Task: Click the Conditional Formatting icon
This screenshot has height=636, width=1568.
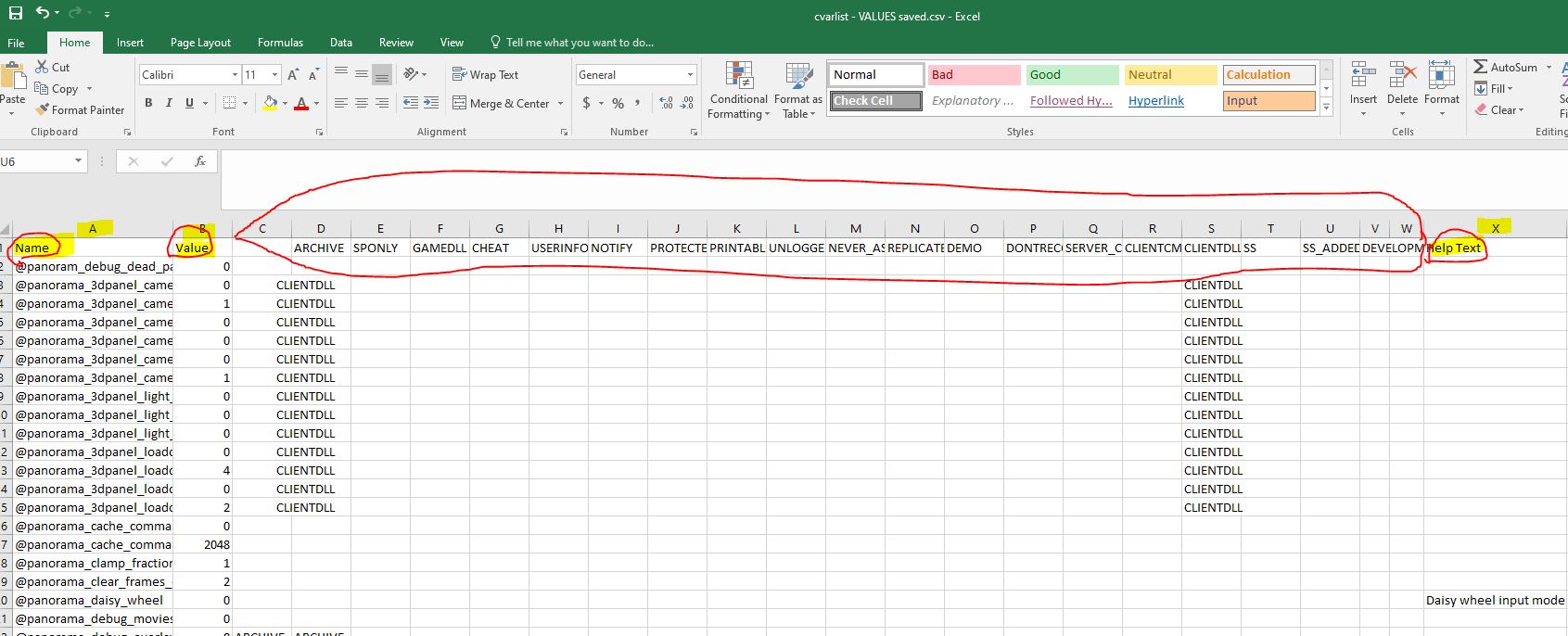Action: click(x=739, y=76)
